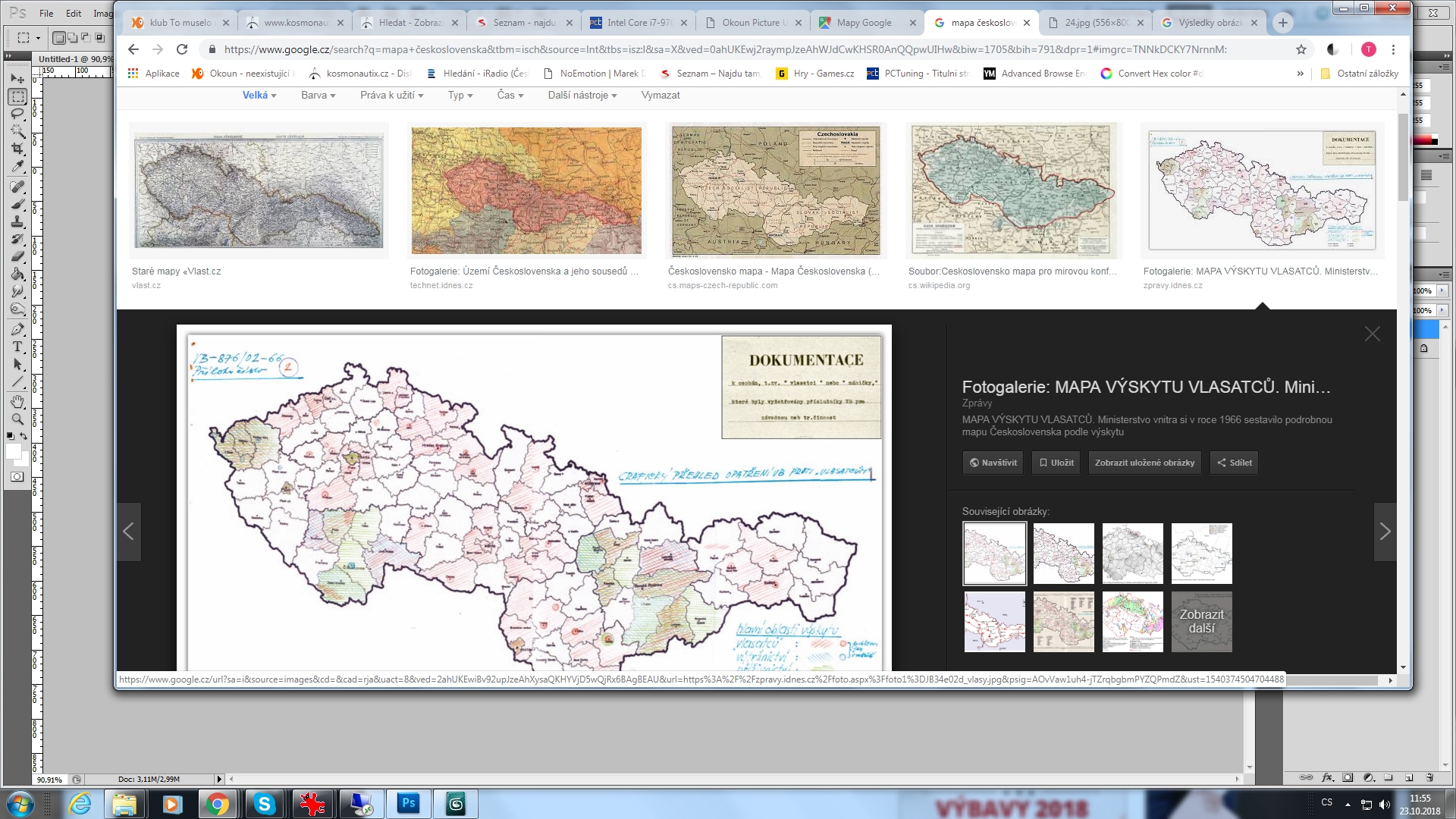The height and width of the screenshot is (819, 1456).
Task: Bookmark this page with the star
Action: pos(1301,49)
